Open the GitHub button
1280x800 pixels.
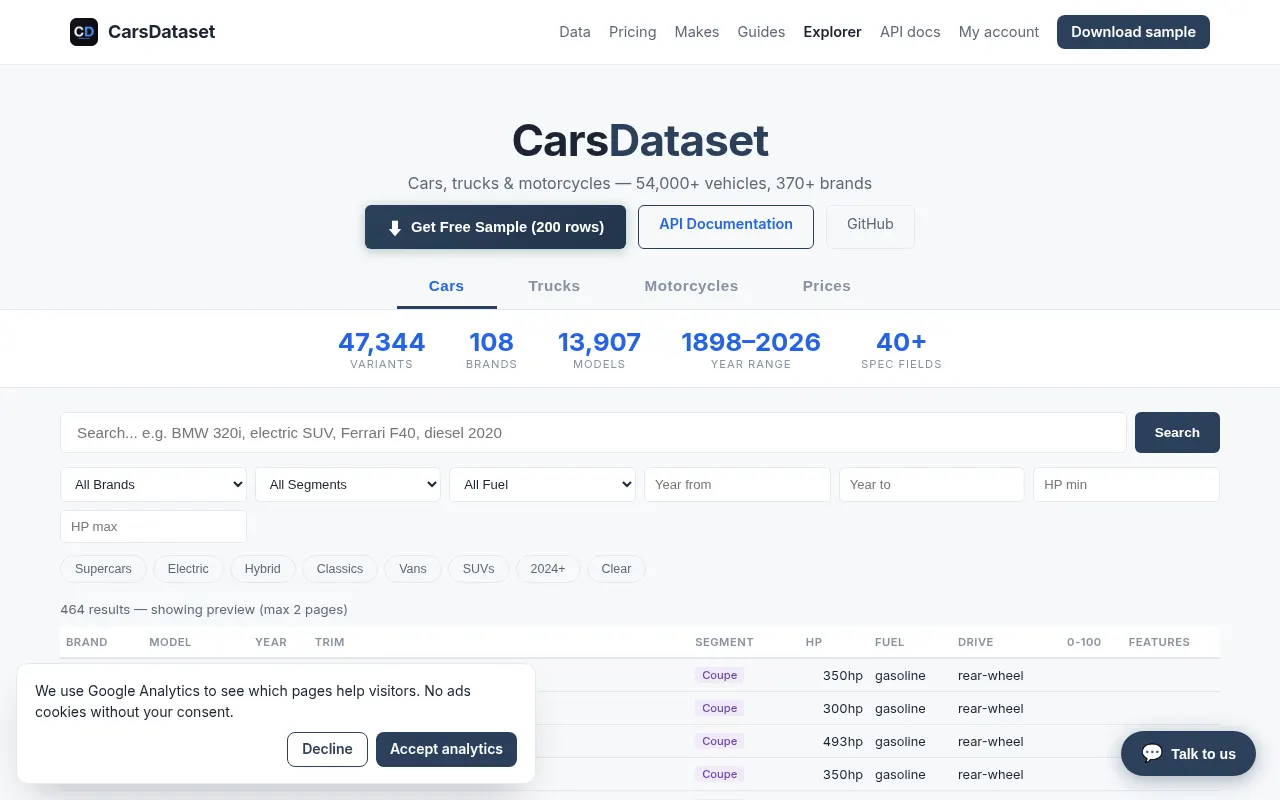tap(870, 226)
